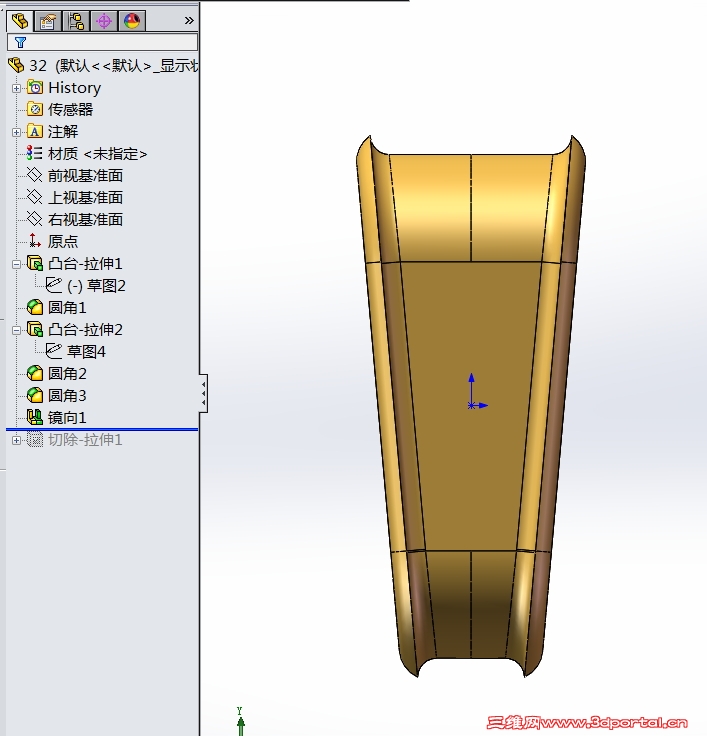Select the 切除-拉伸1 feature
This screenshot has height=736, width=707.
(x=85, y=440)
